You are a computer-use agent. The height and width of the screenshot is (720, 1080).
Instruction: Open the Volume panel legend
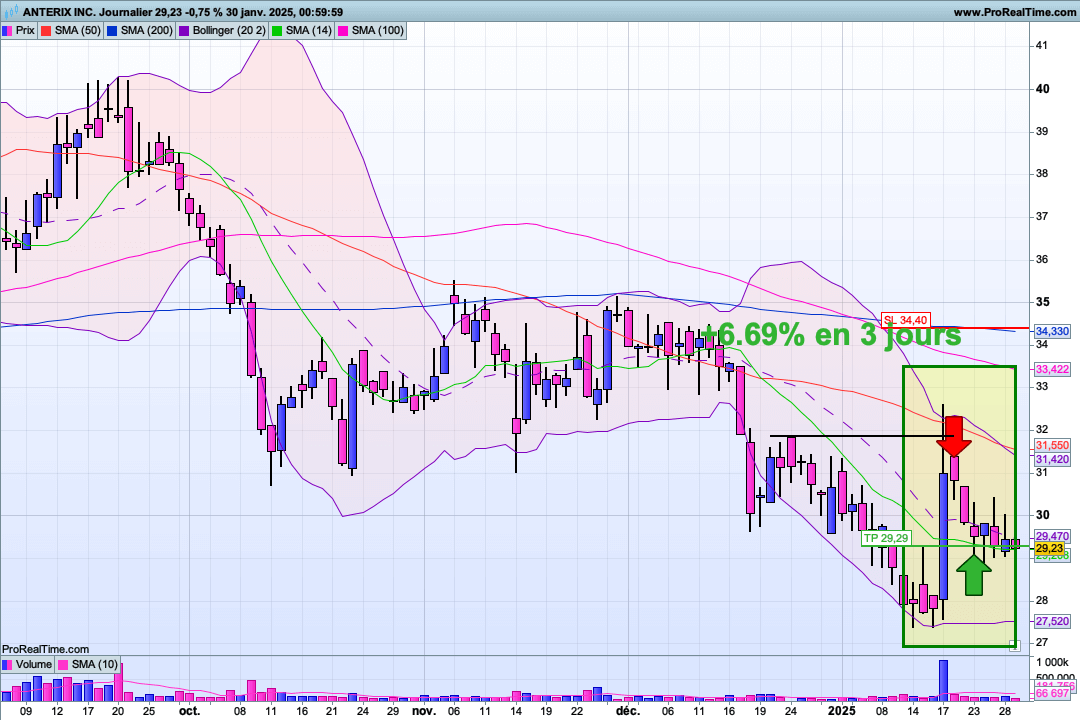pyautogui.click(x=28, y=664)
